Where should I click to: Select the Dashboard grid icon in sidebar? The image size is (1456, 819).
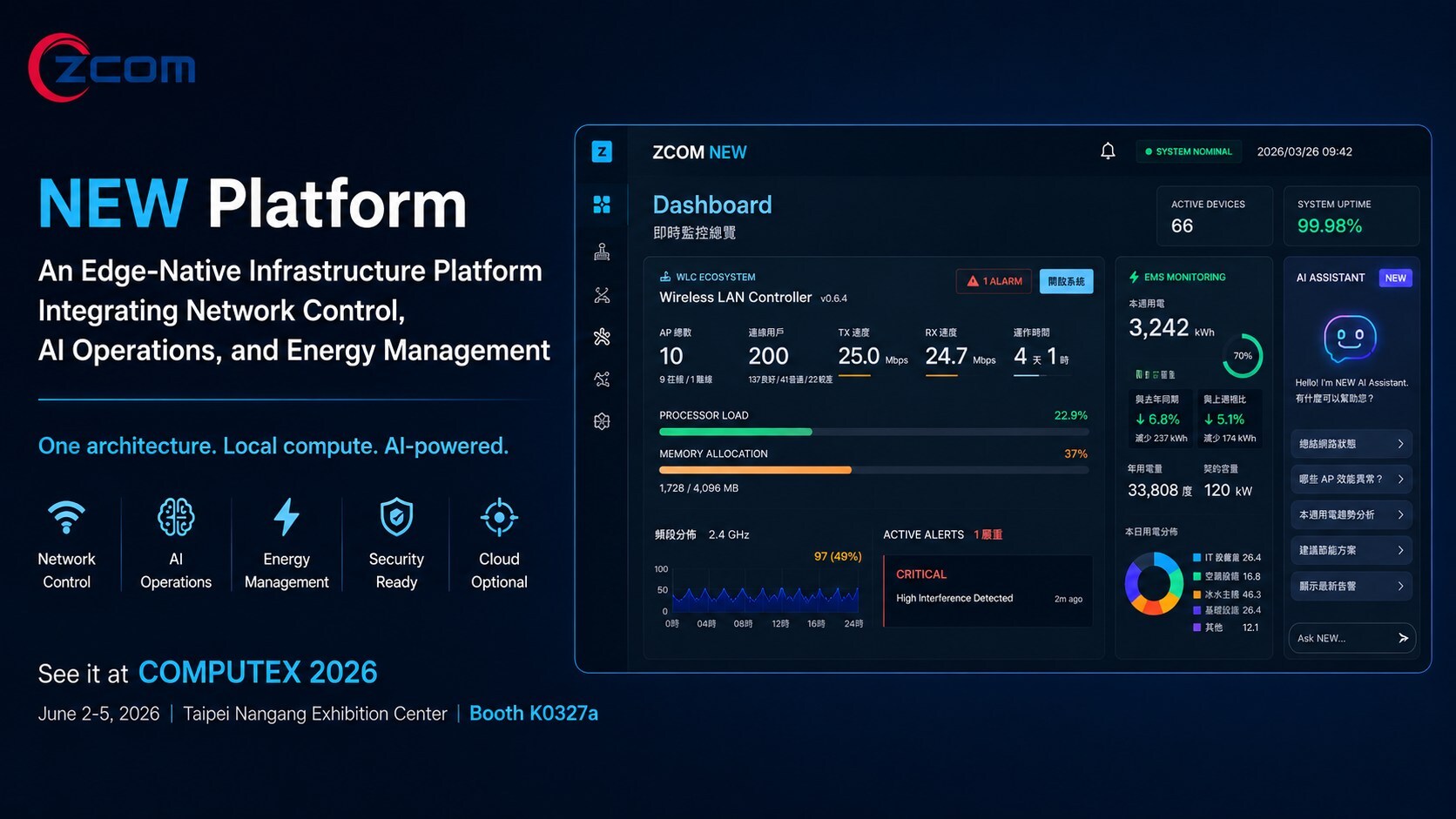click(602, 205)
